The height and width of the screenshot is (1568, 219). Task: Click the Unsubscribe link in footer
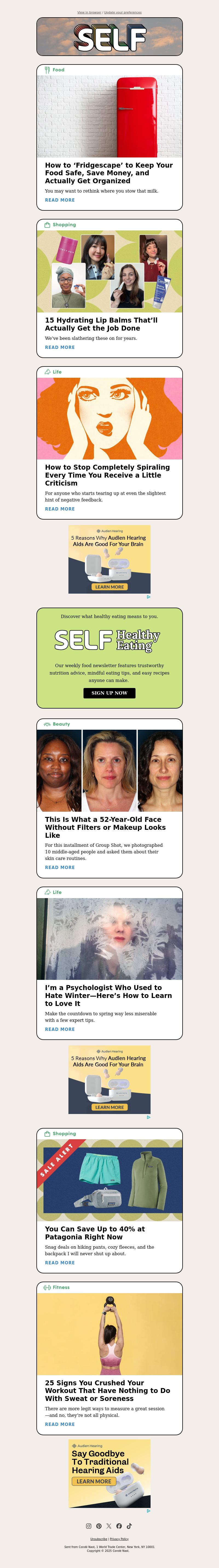pyautogui.click(x=99, y=1539)
